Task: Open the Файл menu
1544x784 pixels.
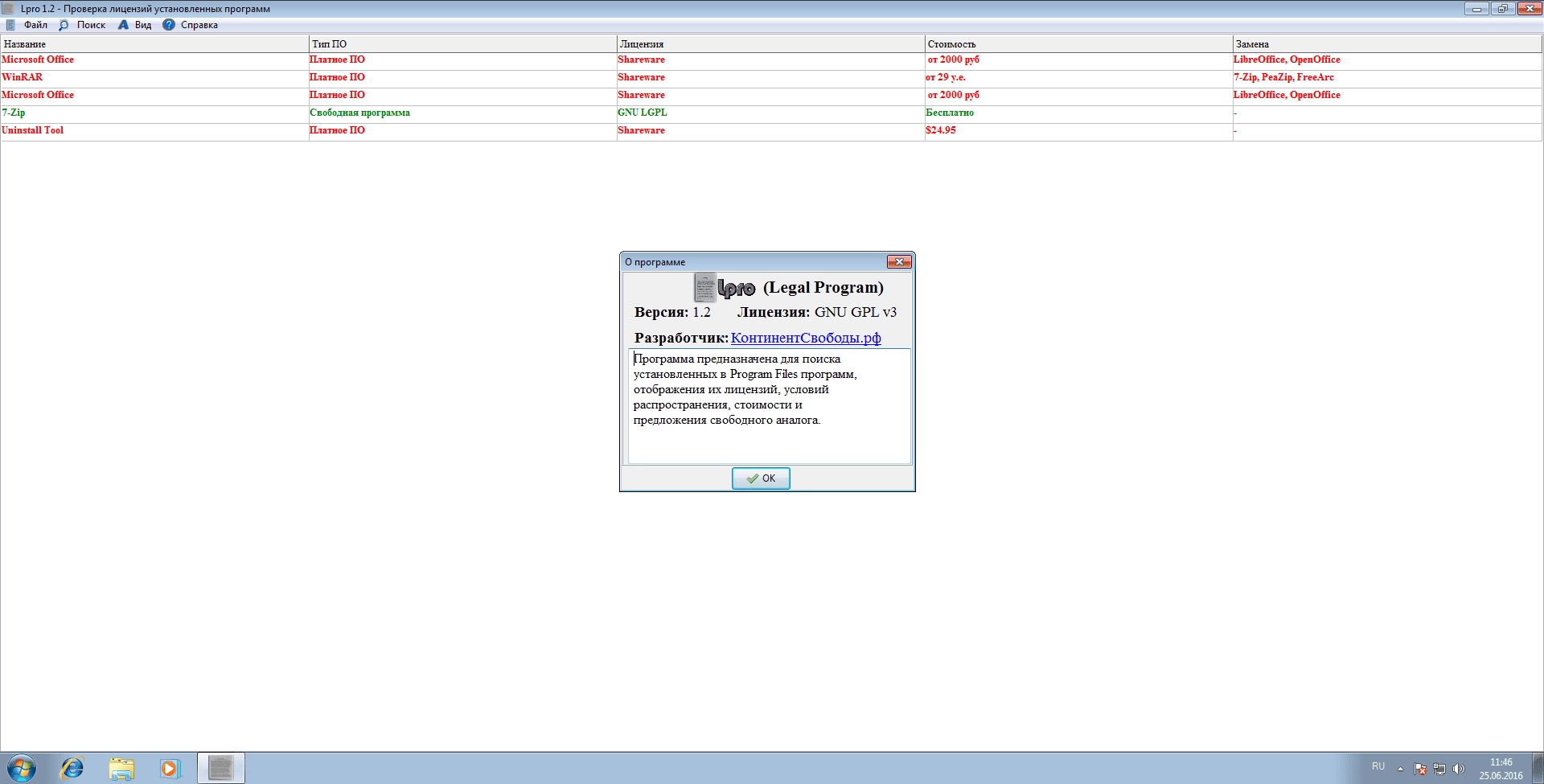Action: tap(35, 25)
